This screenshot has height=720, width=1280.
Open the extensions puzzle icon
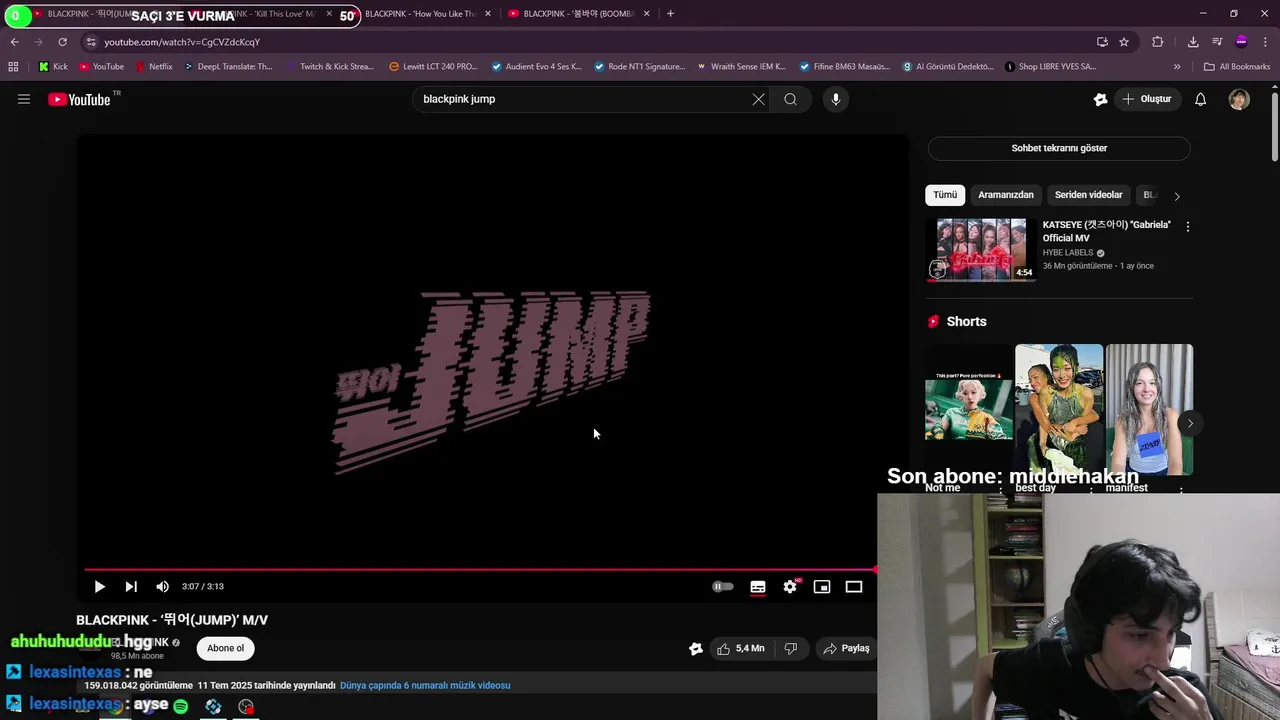pos(1157,42)
